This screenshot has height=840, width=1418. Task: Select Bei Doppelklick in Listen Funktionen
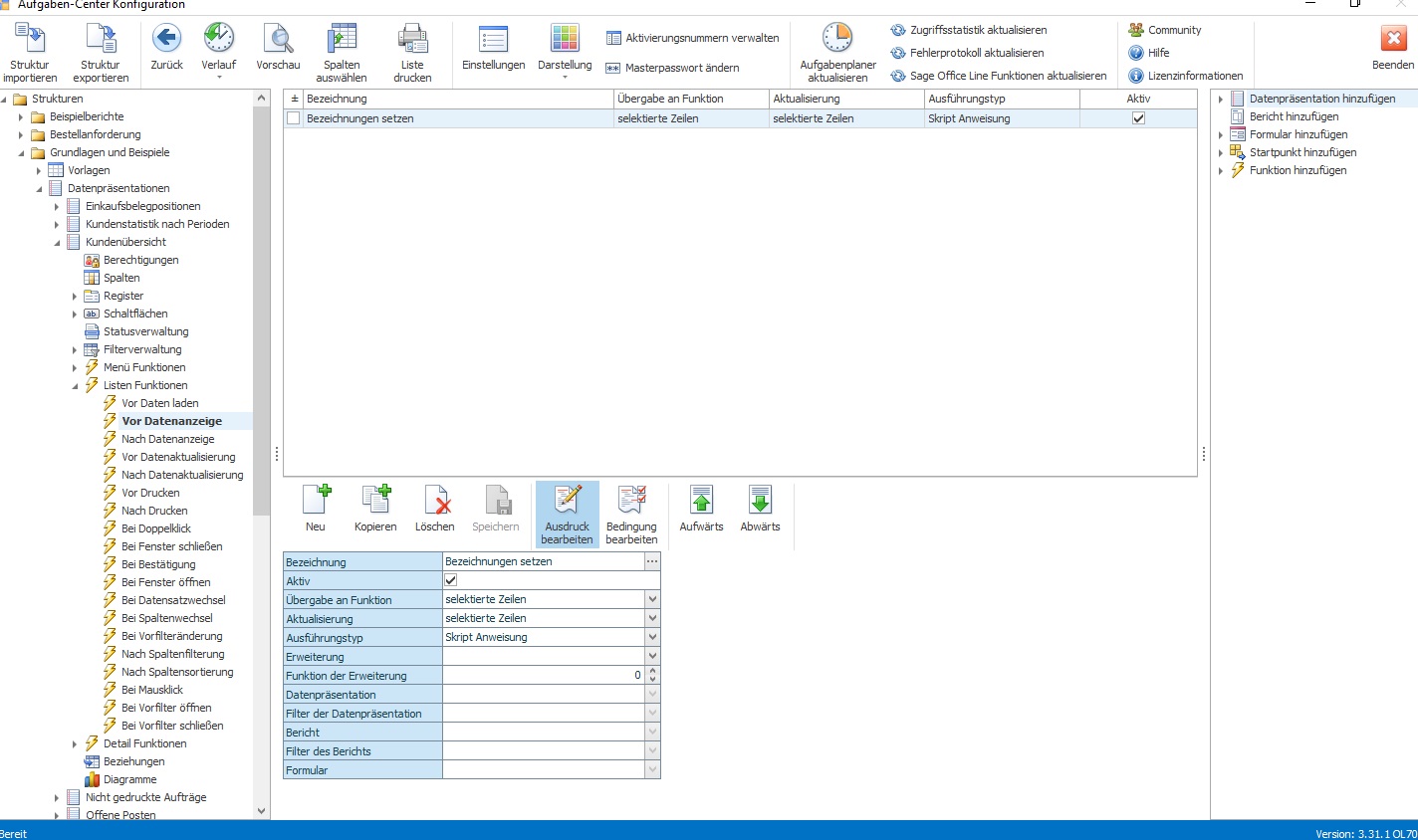pyautogui.click(x=156, y=528)
